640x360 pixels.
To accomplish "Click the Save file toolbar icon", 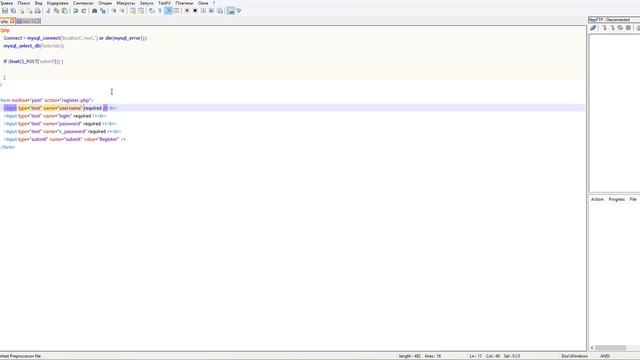I will [x=4, y=11].
